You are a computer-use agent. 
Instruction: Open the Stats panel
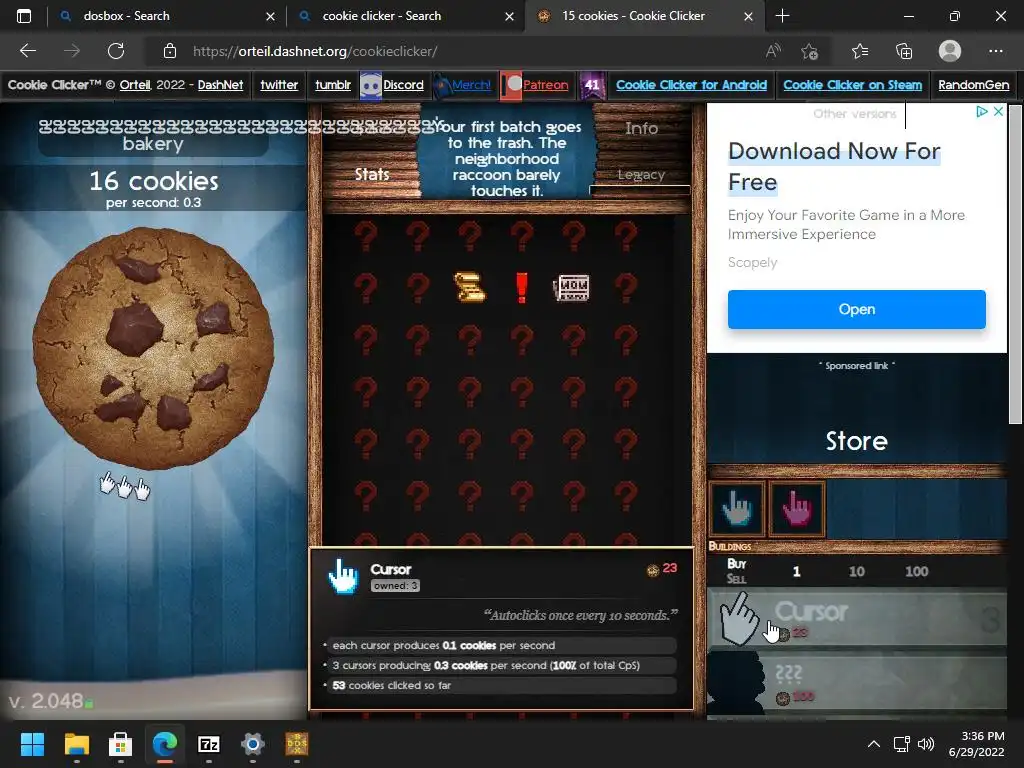(x=372, y=174)
